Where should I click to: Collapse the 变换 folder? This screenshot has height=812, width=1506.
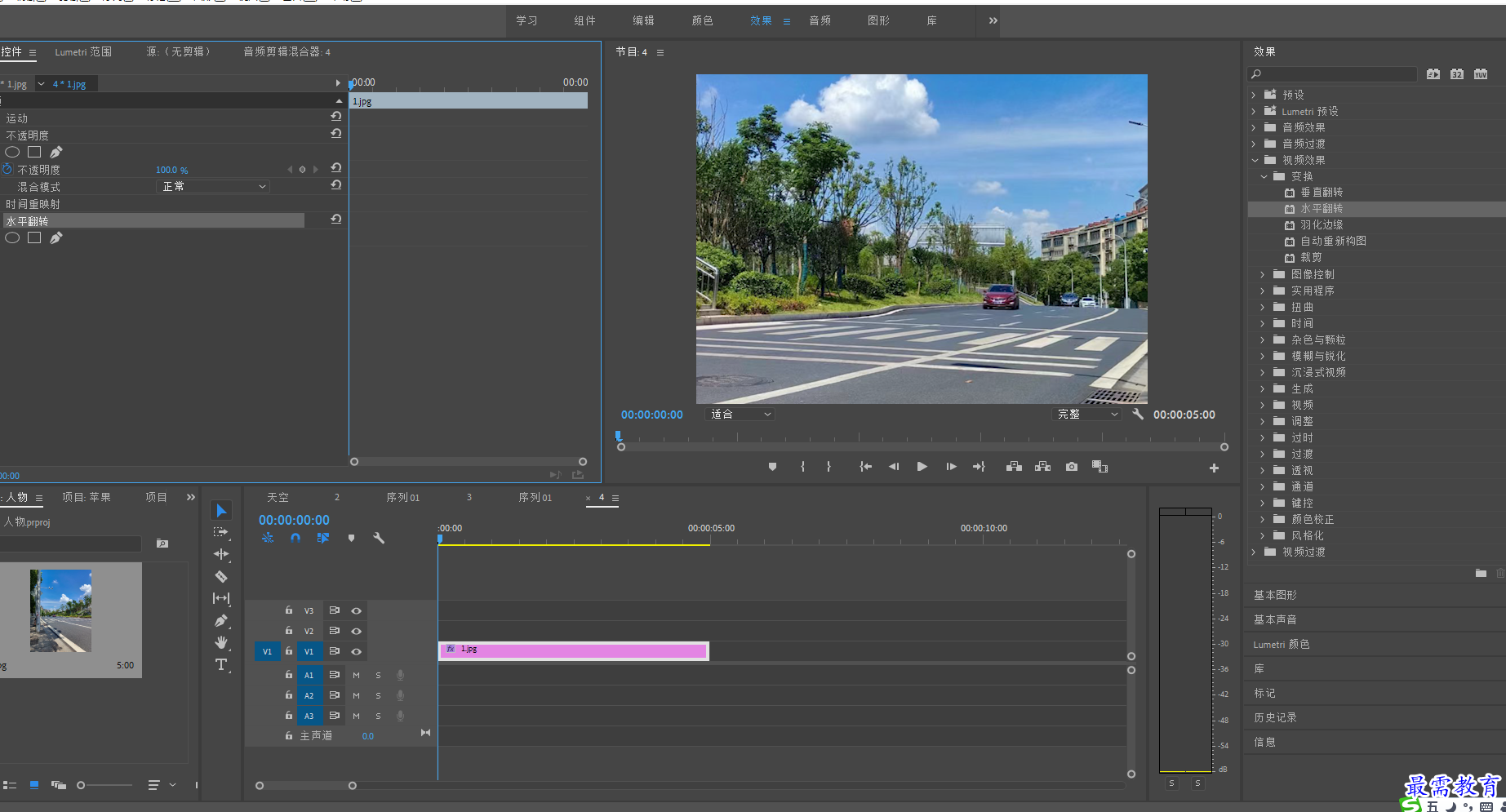[1264, 176]
